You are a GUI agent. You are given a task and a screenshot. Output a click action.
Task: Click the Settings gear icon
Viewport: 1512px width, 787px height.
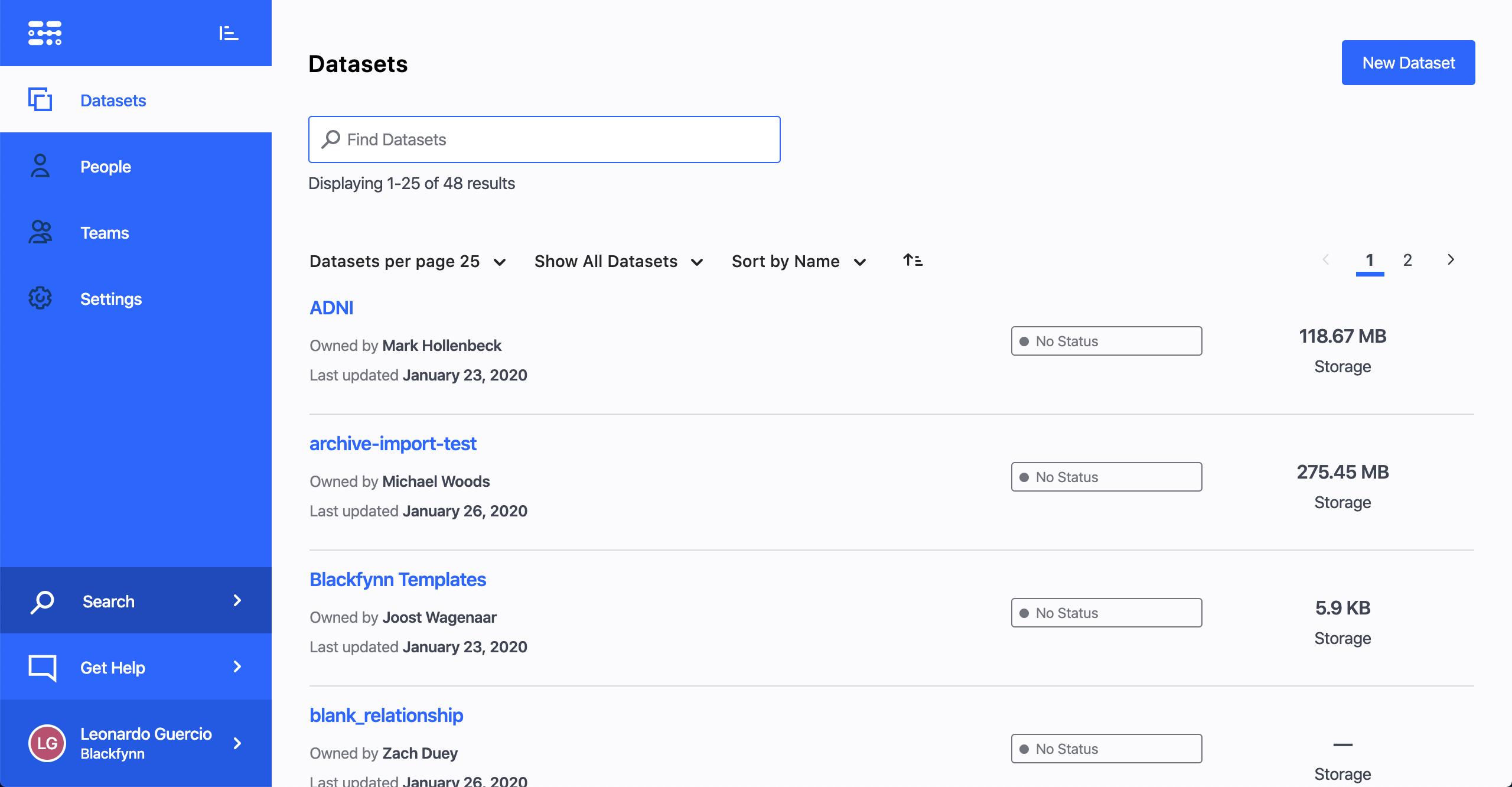pyautogui.click(x=40, y=298)
